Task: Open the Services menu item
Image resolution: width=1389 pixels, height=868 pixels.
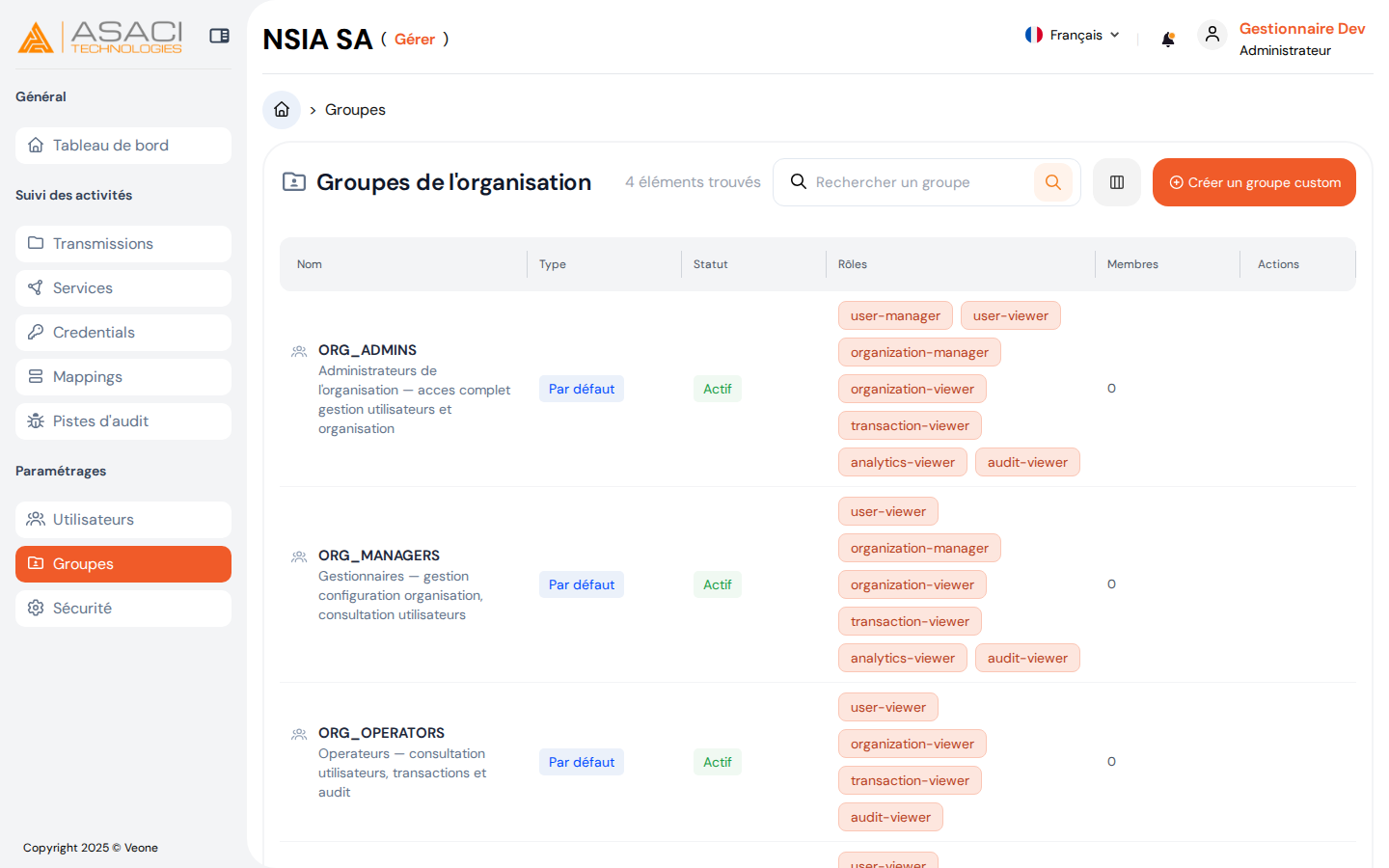Action: click(x=123, y=288)
